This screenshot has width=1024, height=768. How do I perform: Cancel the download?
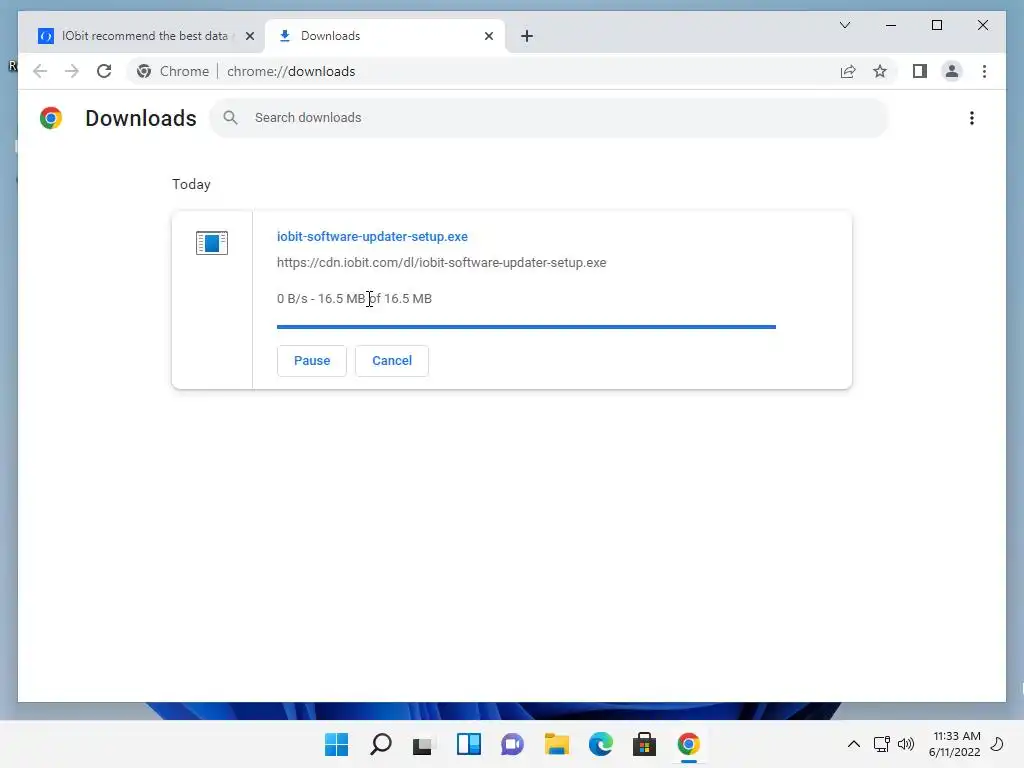click(392, 360)
